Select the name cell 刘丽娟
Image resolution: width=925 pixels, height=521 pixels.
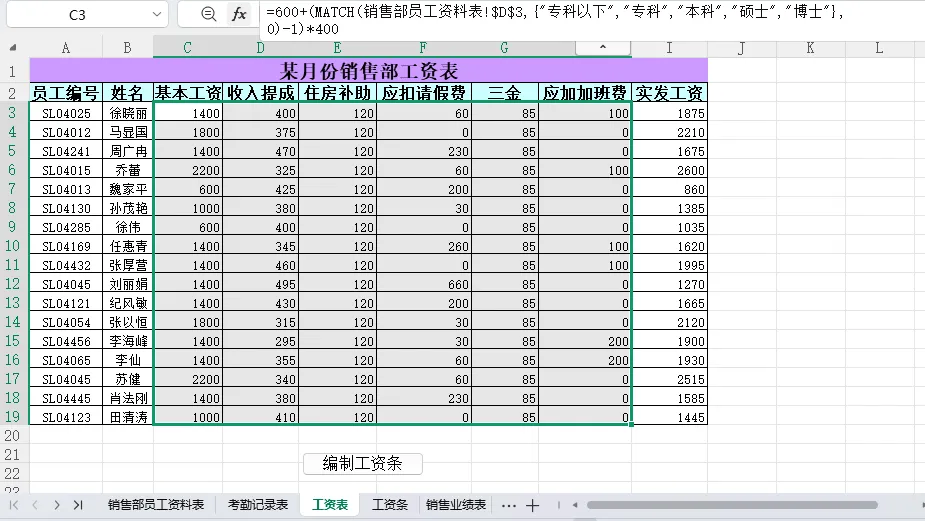coord(127,284)
